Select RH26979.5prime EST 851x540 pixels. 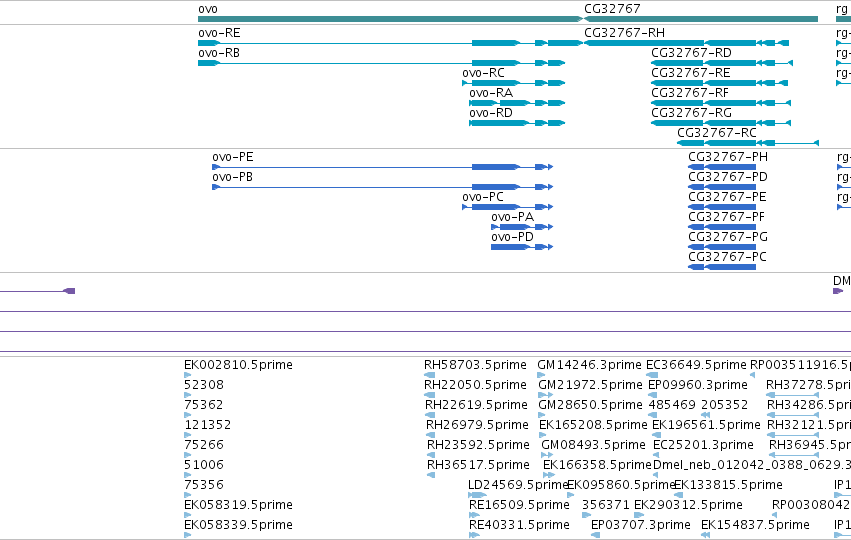pos(477,425)
